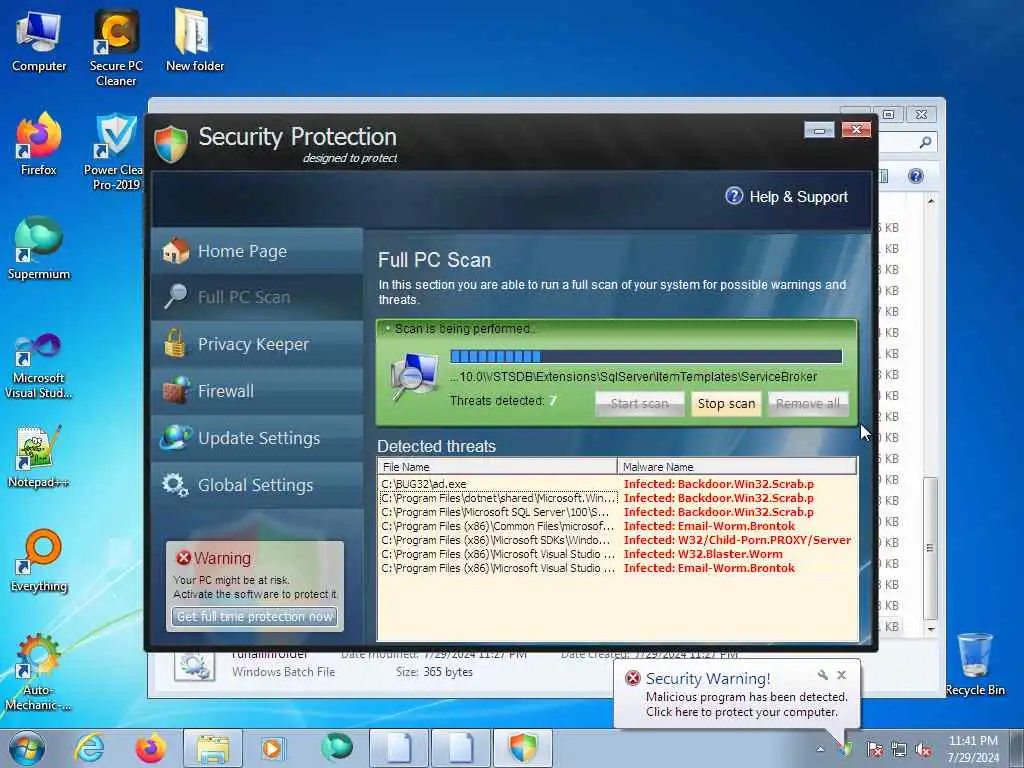Image resolution: width=1024 pixels, height=768 pixels.
Task: Click Explorer scrollbar down arrow
Action: 931,629
